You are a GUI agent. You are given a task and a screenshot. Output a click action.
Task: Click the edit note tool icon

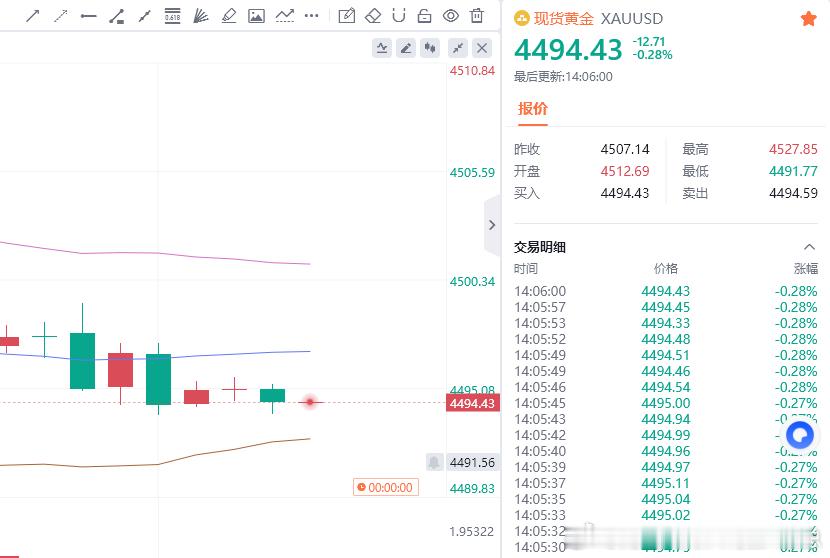click(347, 16)
